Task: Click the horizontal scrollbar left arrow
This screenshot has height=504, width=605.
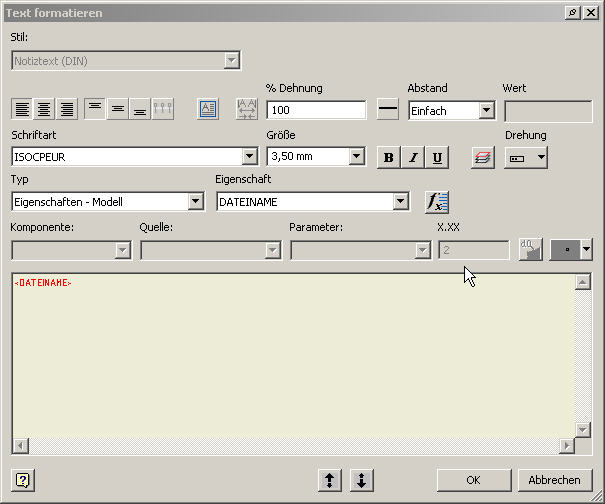Action: 20,446
